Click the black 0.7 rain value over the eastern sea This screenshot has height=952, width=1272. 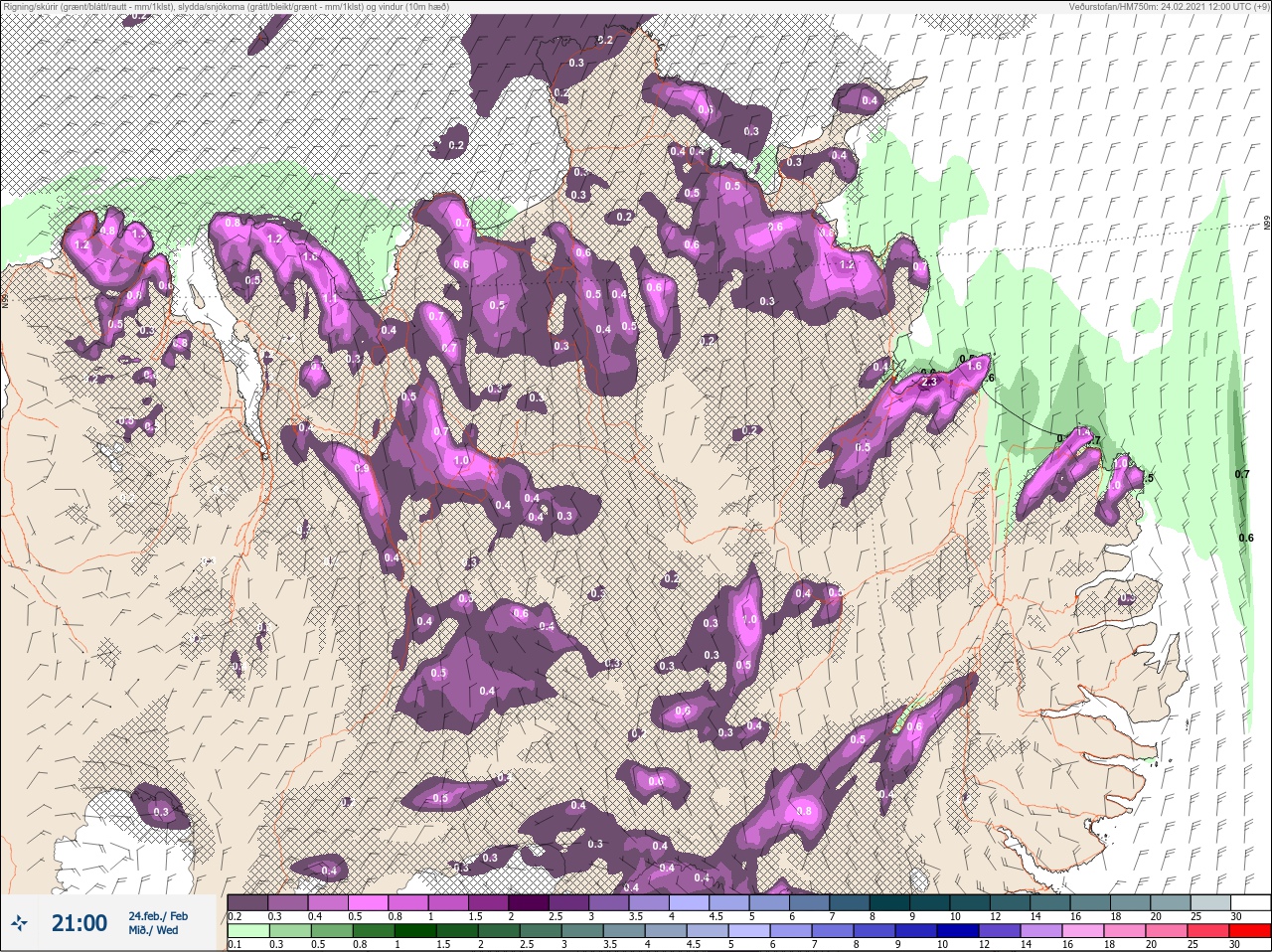[1242, 474]
